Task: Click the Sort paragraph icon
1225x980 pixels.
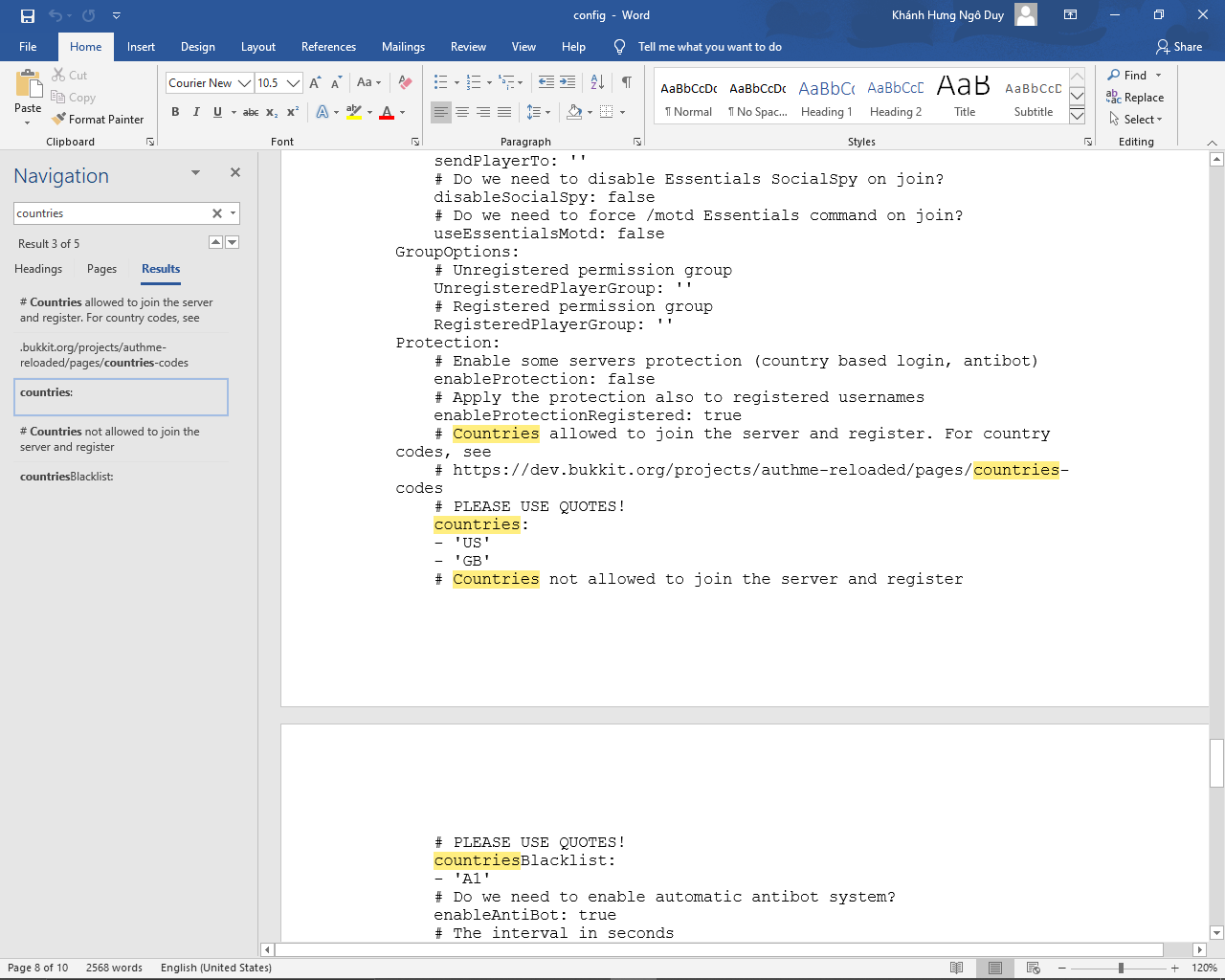Action: tap(597, 83)
